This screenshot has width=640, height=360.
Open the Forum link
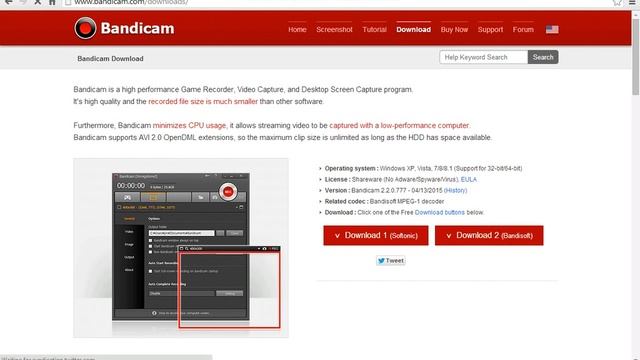523,29
